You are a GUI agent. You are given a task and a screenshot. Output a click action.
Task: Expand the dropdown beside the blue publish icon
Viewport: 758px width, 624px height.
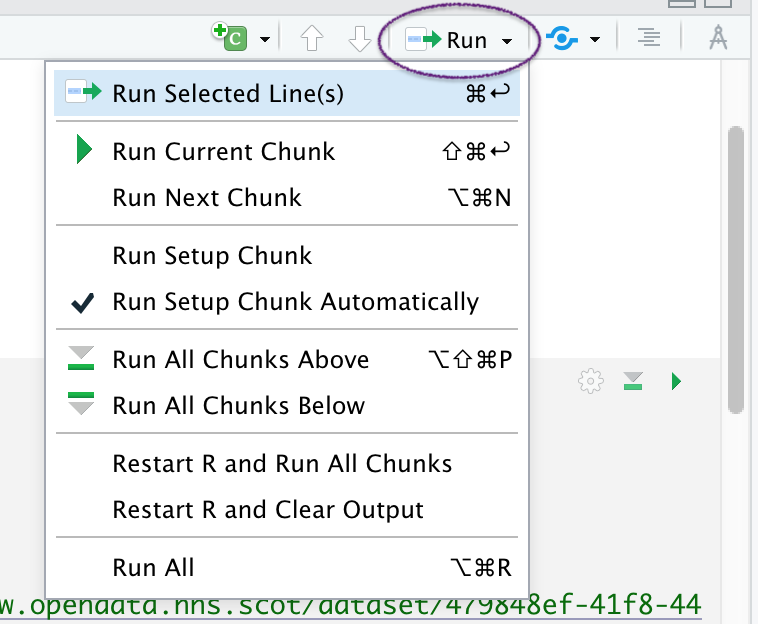pyautogui.click(x=595, y=41)
